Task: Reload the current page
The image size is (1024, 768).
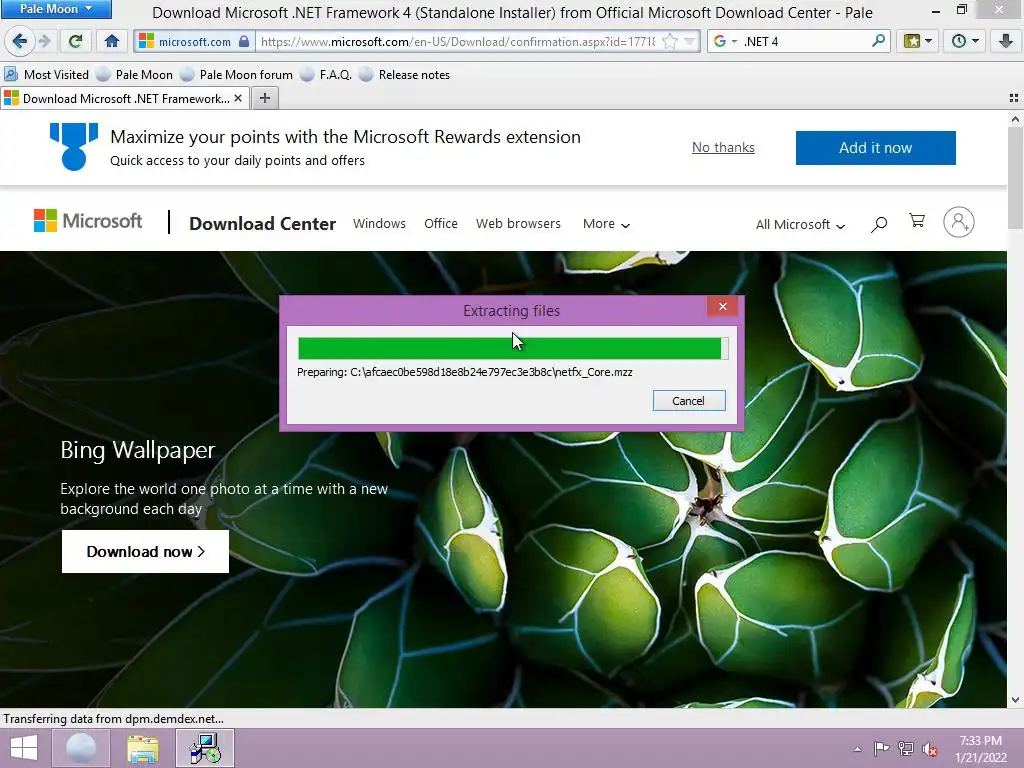Action: 75,41
